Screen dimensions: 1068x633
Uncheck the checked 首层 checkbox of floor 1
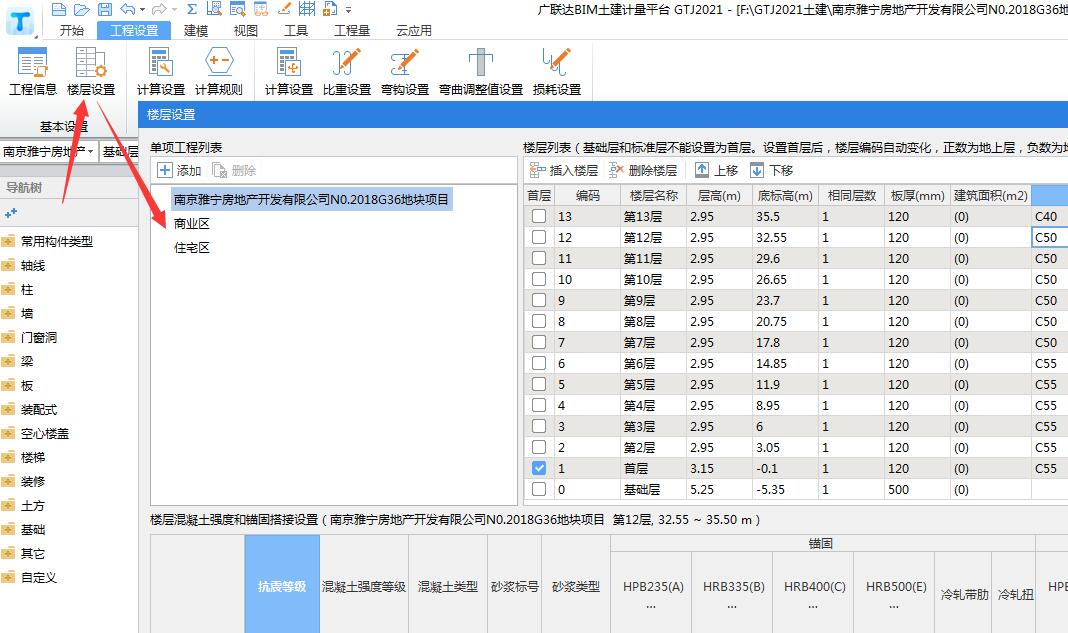(x=539, y=468)
